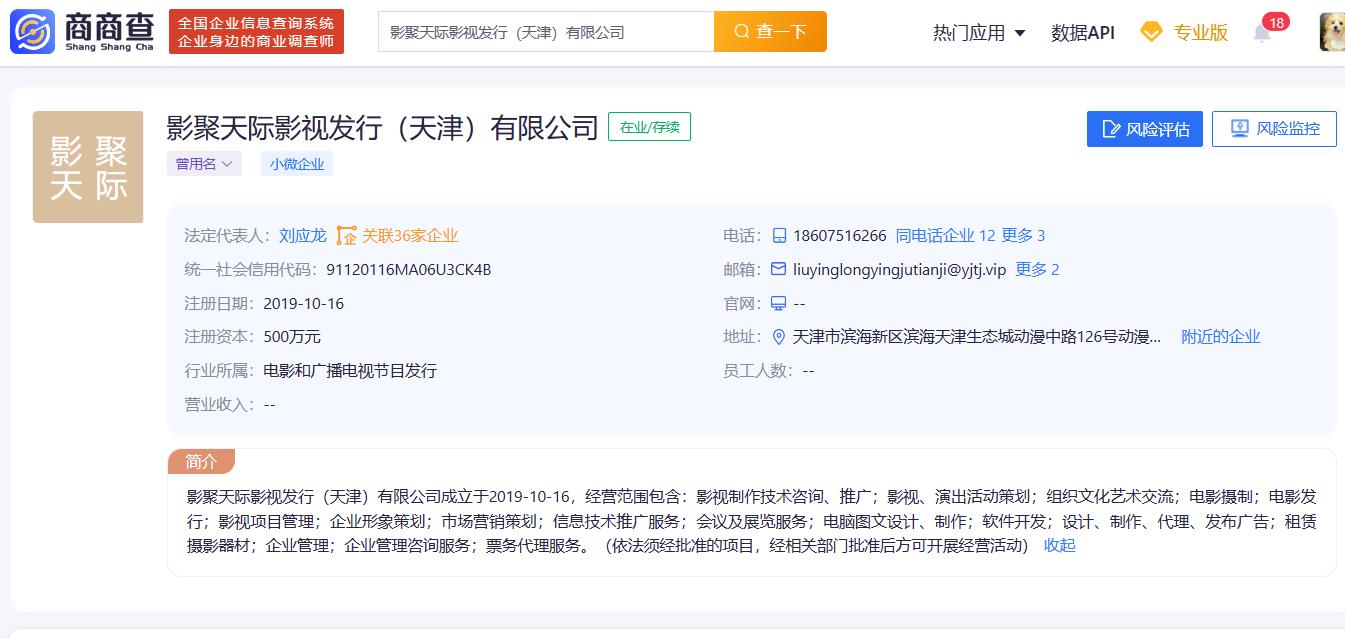1345x639 pixels.
Task: Open the user avatar profile picture
Action: tap(1332, 32)
